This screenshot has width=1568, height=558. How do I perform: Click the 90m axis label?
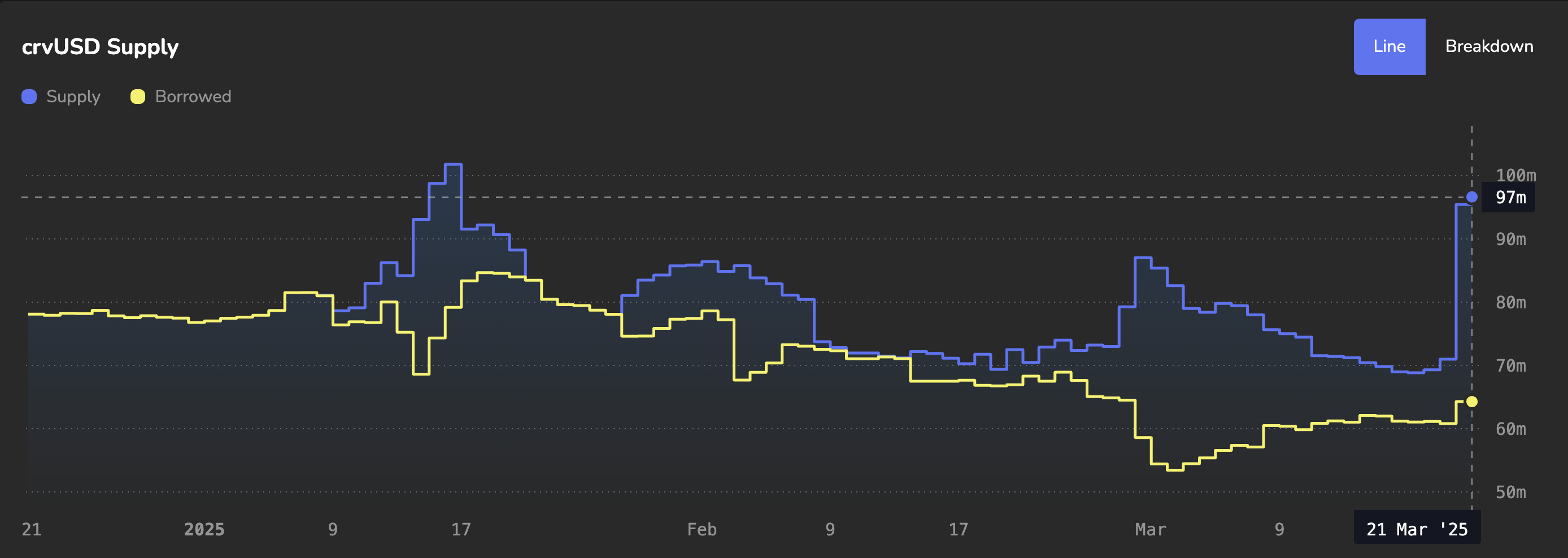click(x=1511, y=239)
